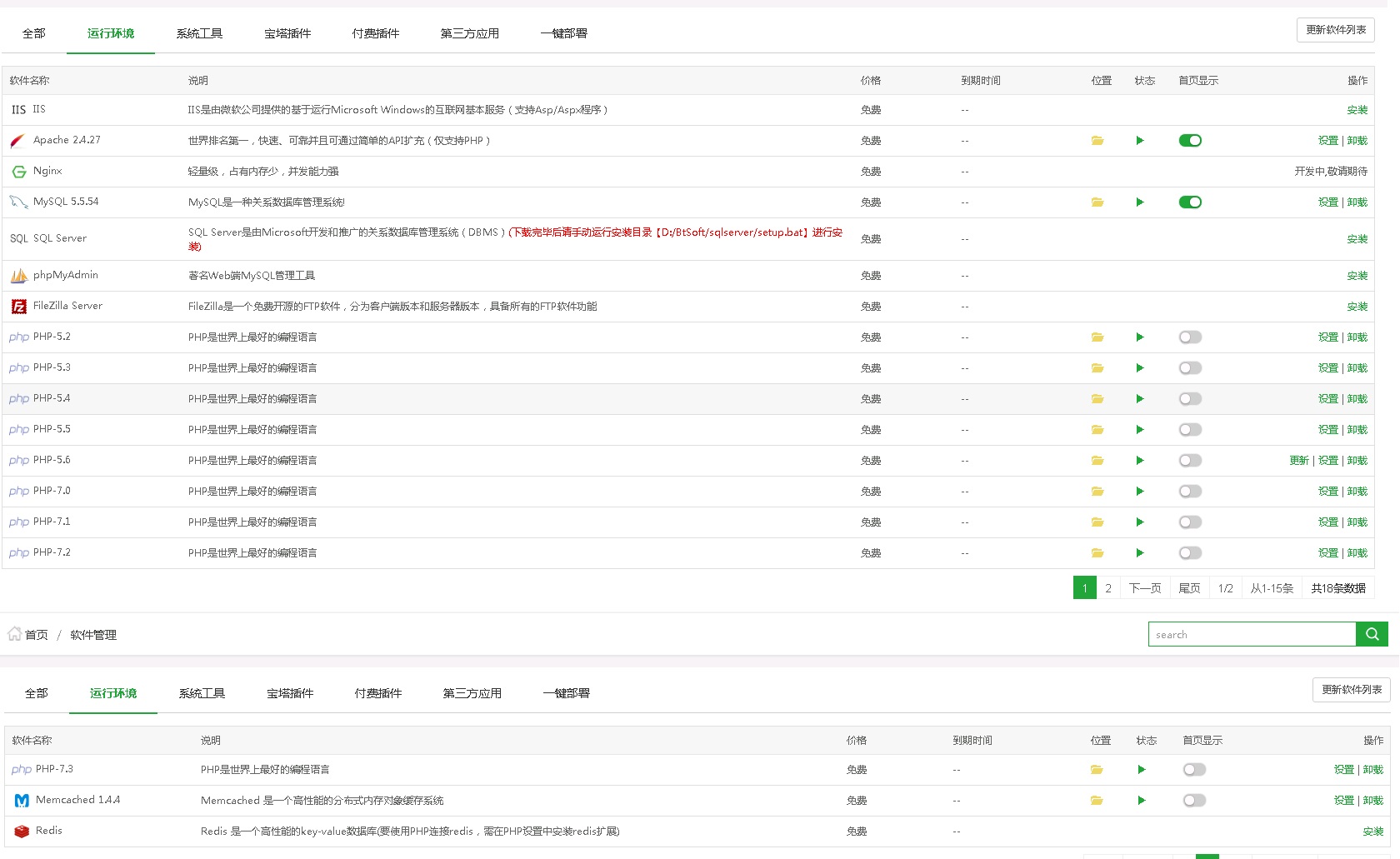Focus the search input field

point(1252,634)
